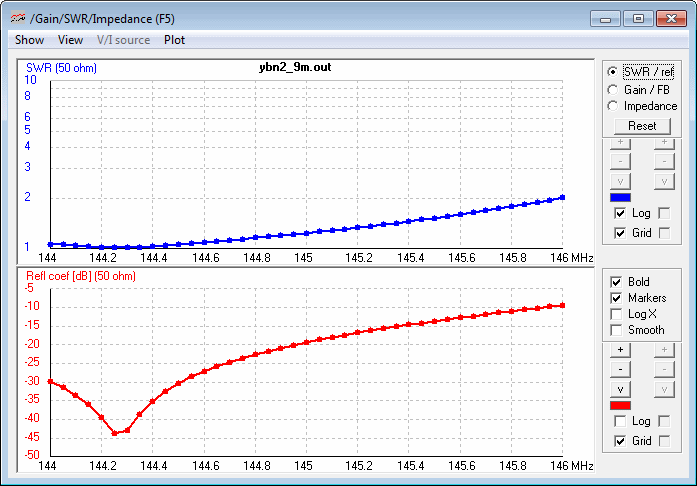Click the blue SWR color swatch

click(621, 198)
